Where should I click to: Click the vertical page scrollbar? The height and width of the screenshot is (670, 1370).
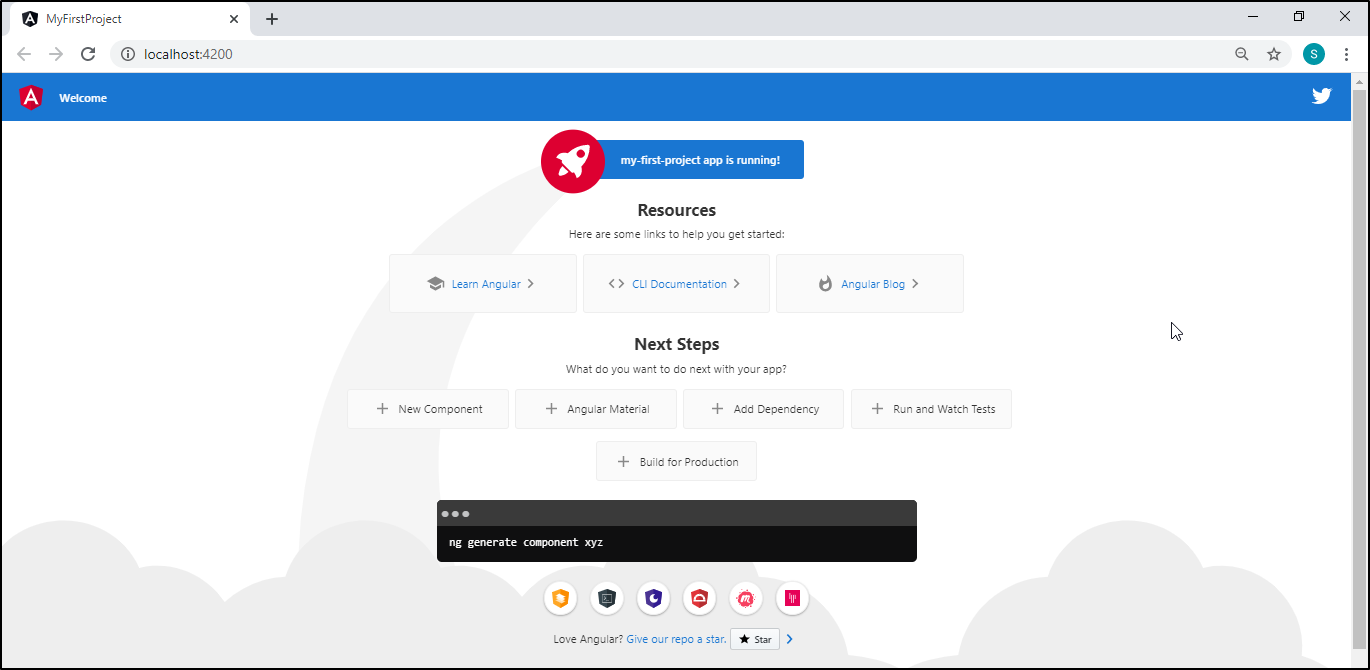[1359, 370]
